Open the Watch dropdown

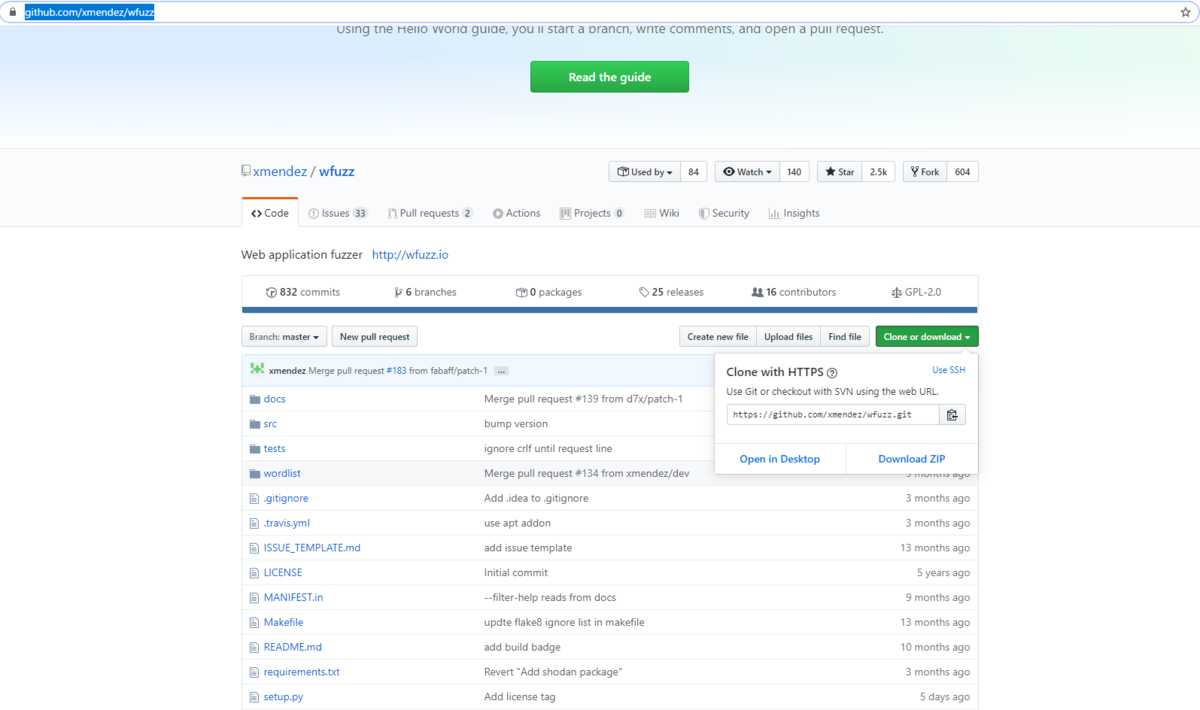[747, 172]
